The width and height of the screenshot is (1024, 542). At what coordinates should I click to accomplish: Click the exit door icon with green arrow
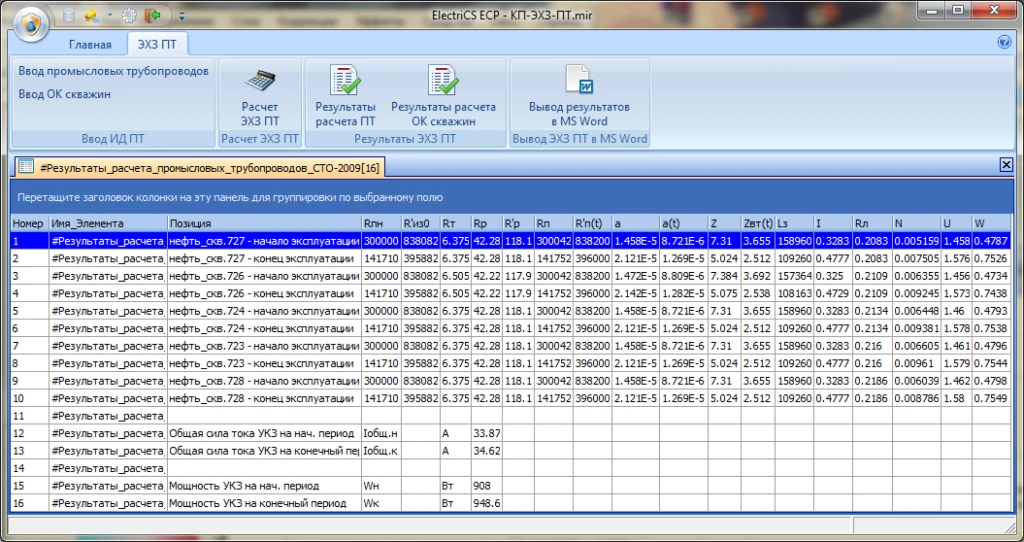(152, 16)
